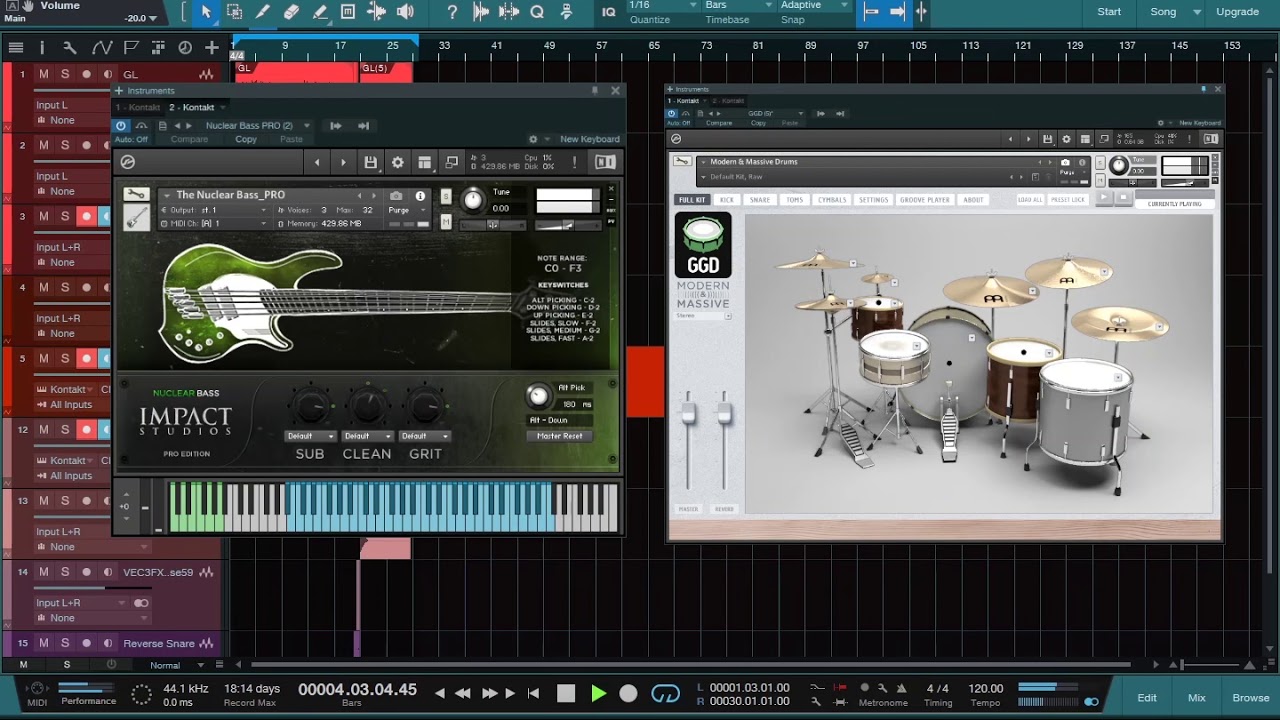The width and height of the screenshot is (1280, 720).
Task: Open the Mix console button
Action: point(1197,698)
